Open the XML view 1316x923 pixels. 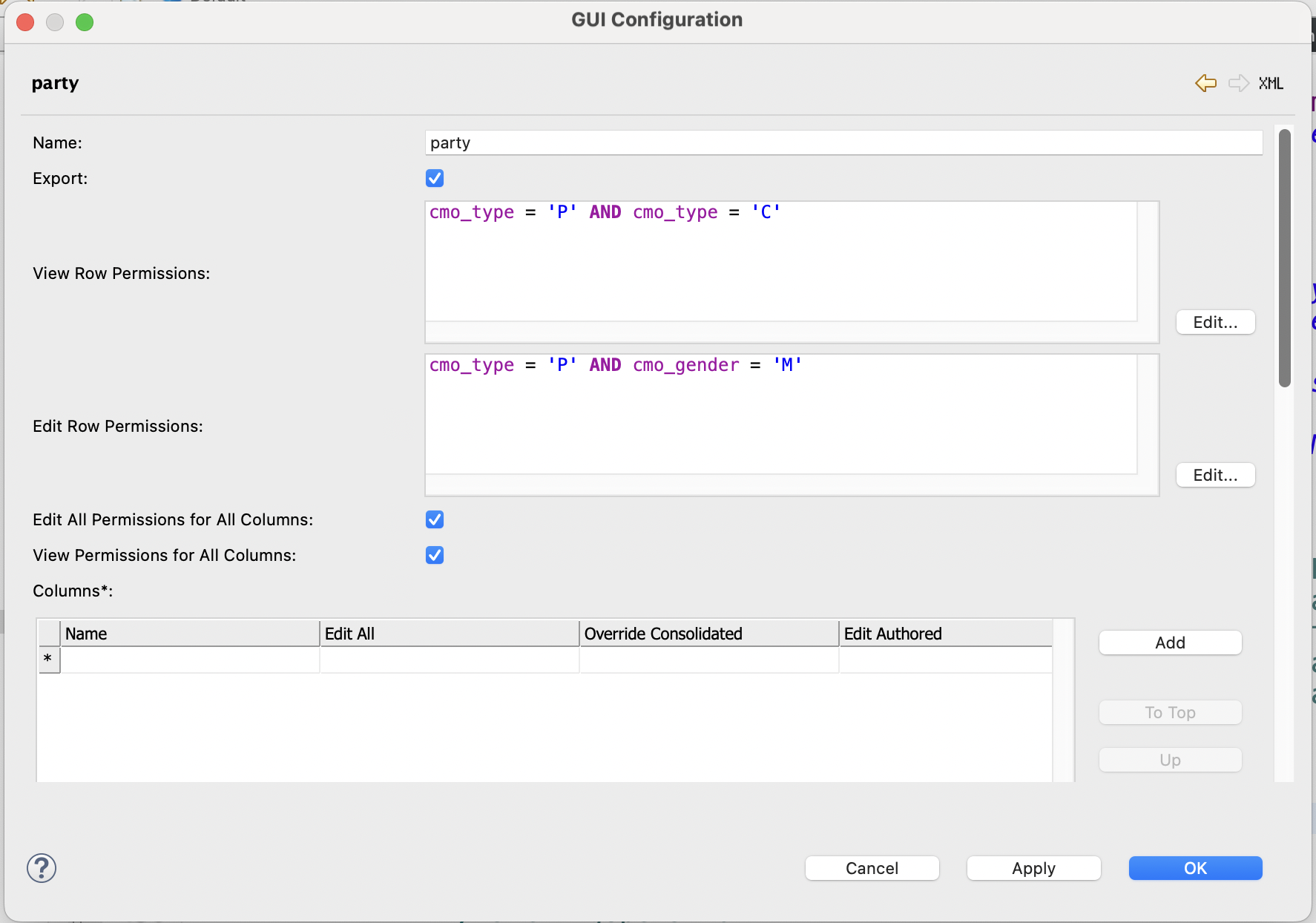tap(1271, 83)
